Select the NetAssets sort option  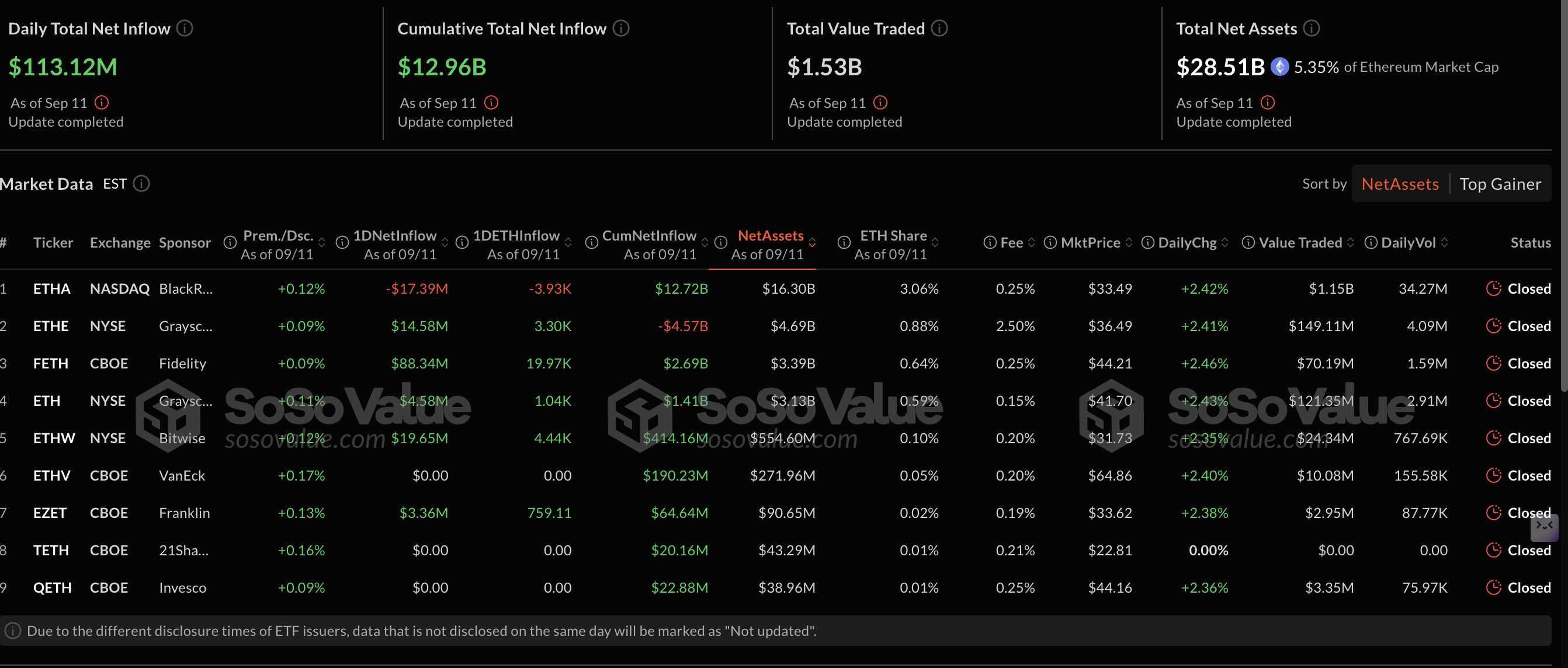1399,184
